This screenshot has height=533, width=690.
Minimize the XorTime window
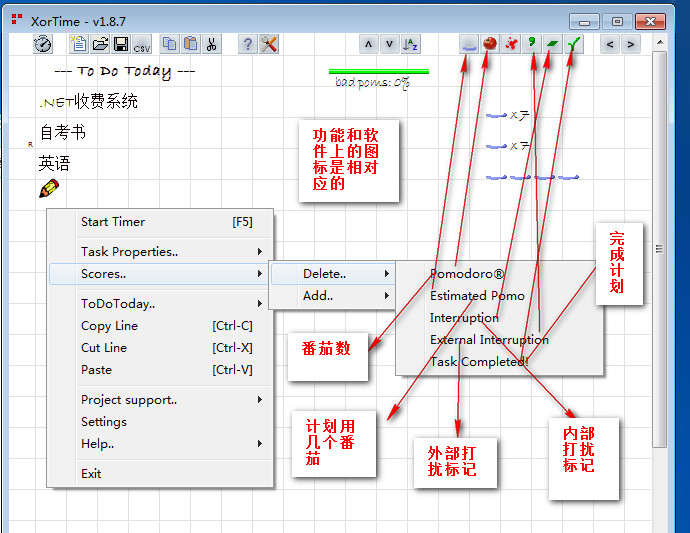point(584,22)
